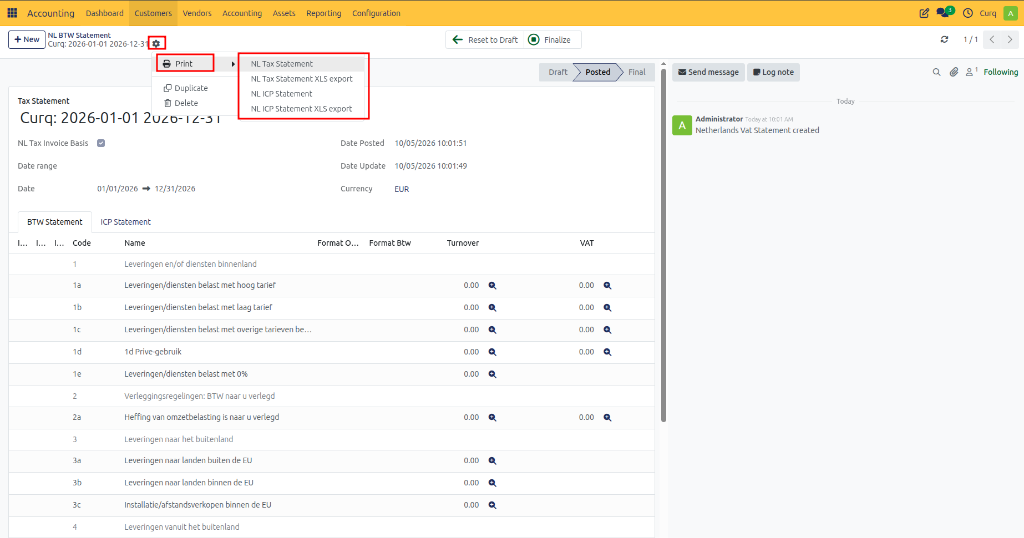
Task: Go to the next record with the right chevron
Action: coord(1010,40)
